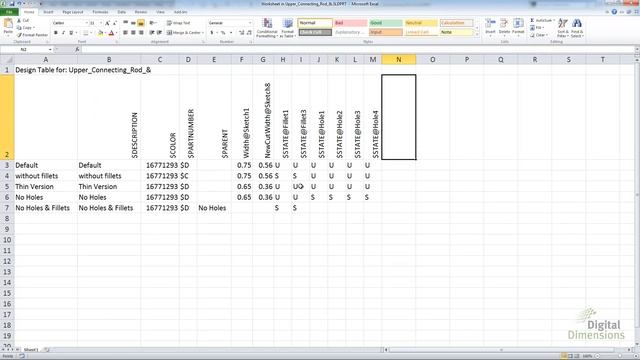Viewport: 640px width, 360px height.
Task: Apply the yellow Neutral style swatch
Action: (x=421, y=23)
